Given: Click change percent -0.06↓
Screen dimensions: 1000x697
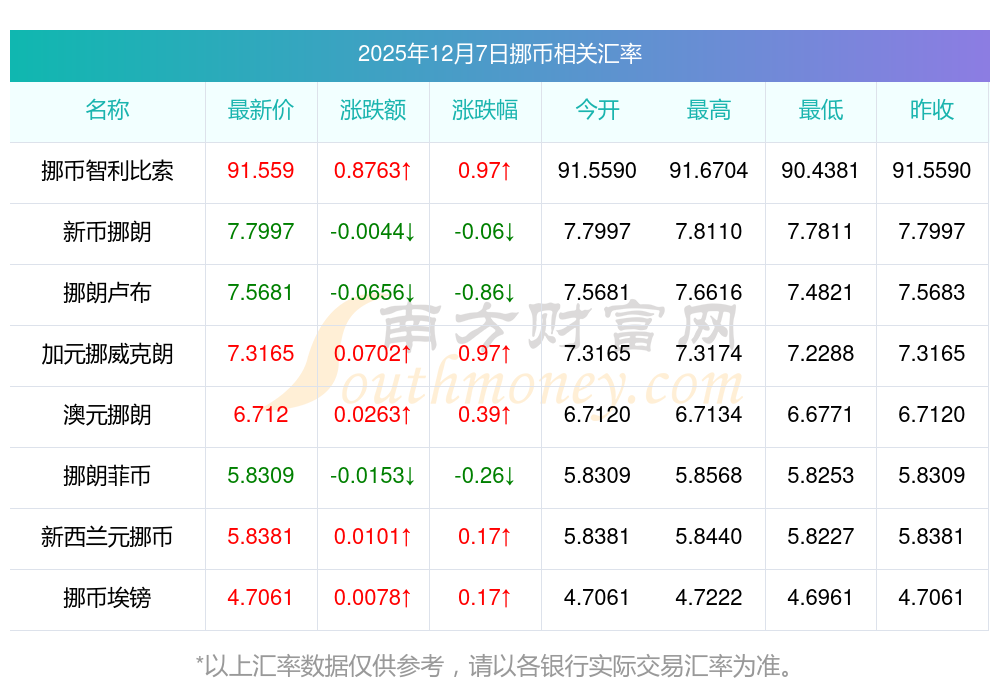Looking at the screenshot, I should click(485, 231).
